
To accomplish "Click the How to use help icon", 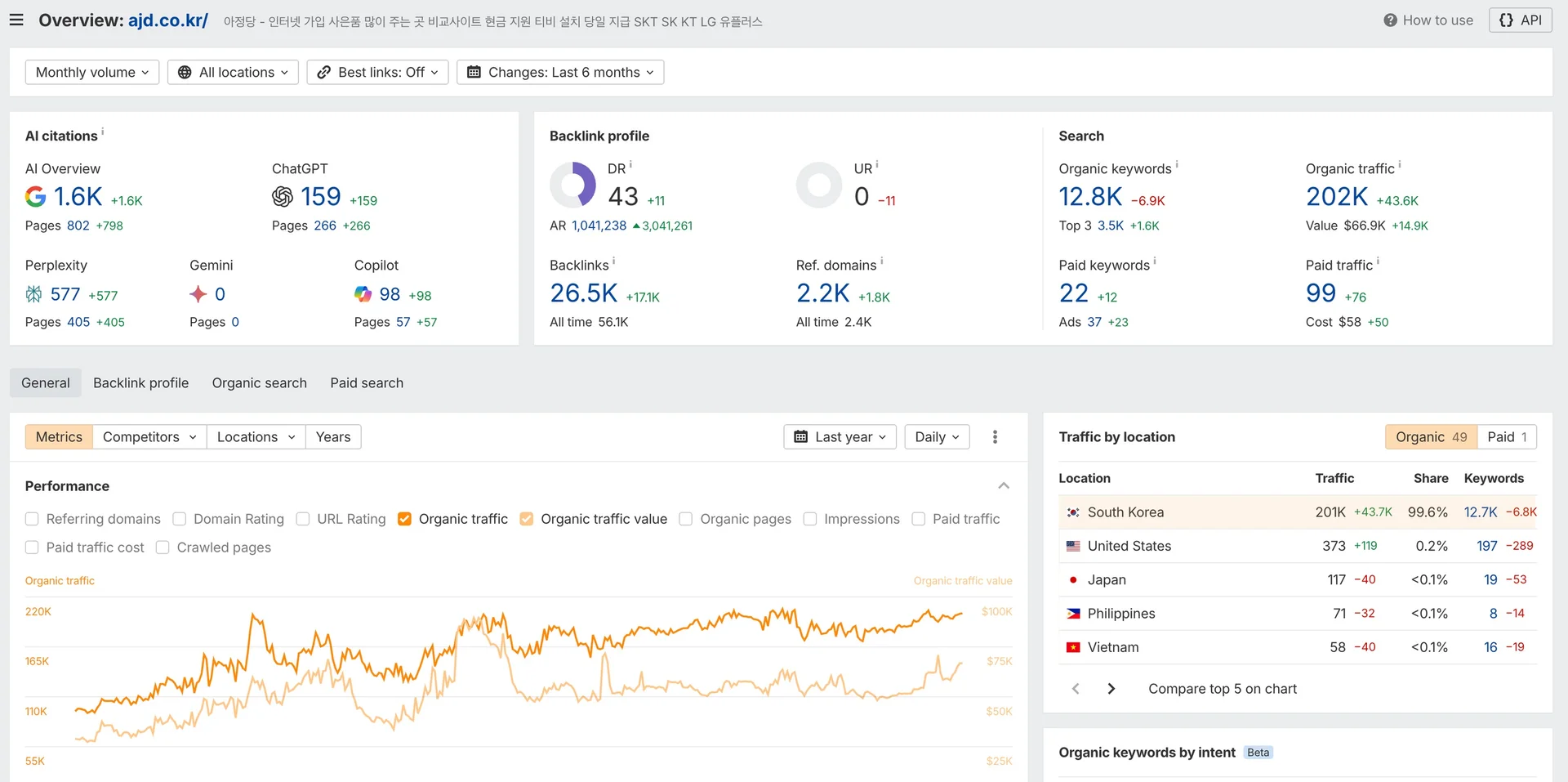I will (x=1388, y=20).
